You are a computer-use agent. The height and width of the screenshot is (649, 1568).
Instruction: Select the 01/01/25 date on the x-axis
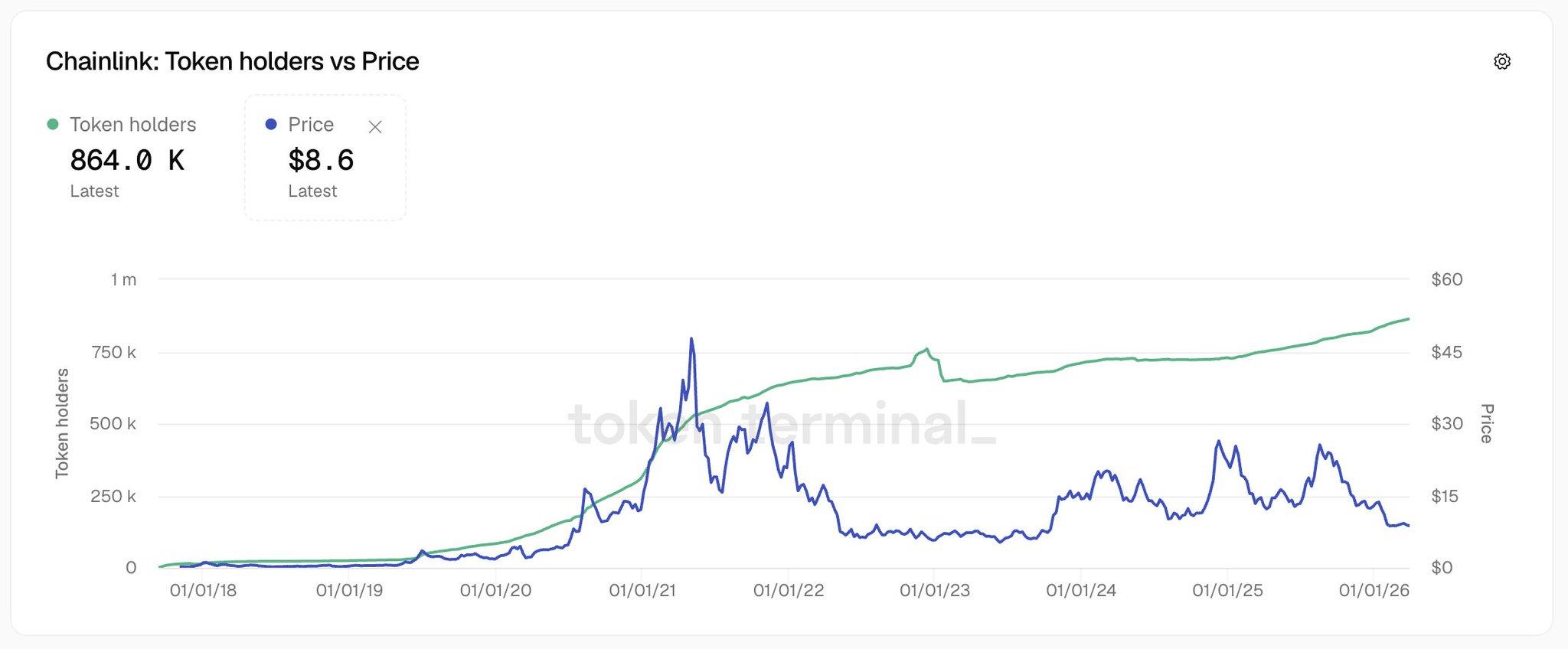tap(1227, 591)
